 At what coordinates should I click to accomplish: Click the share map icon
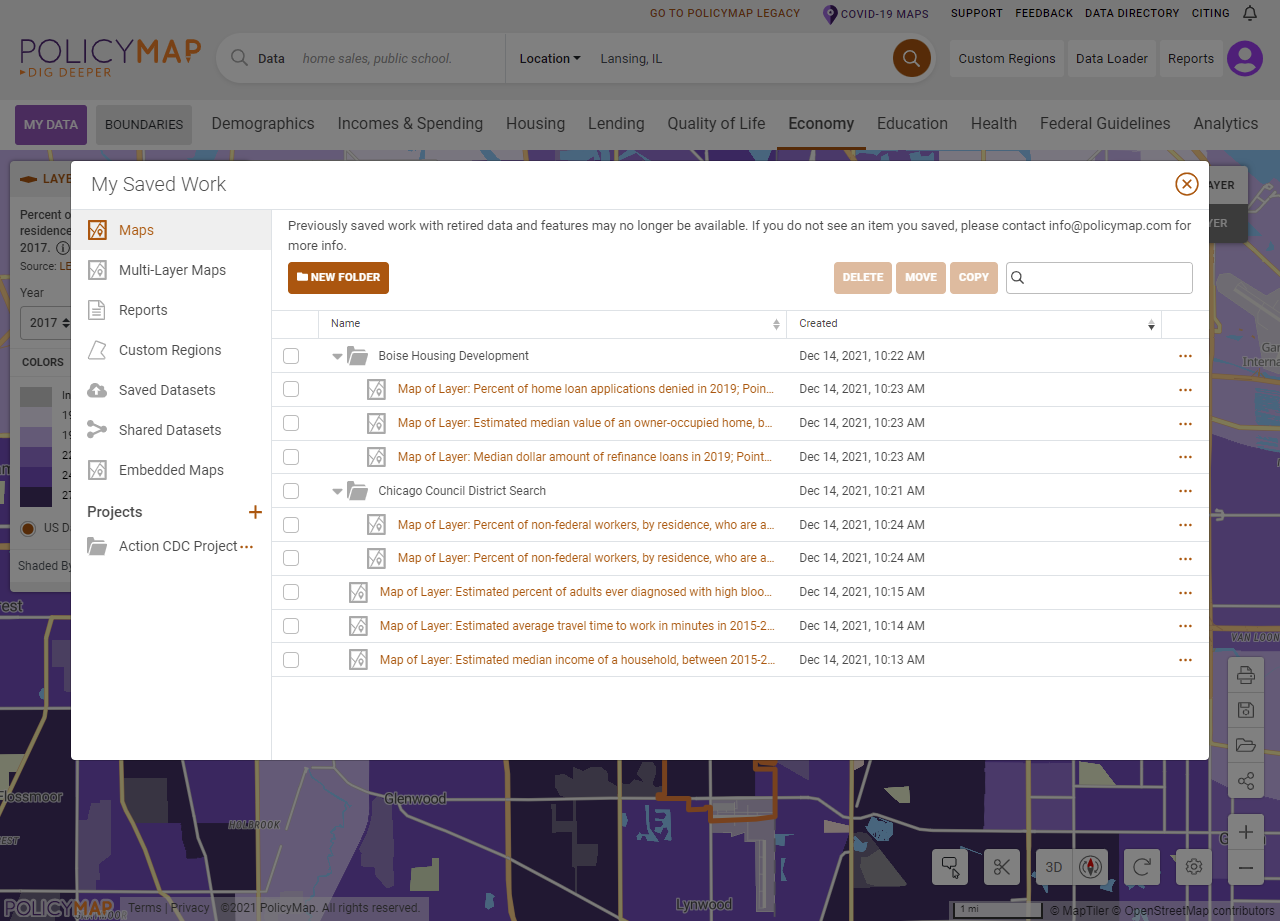pyautogui.click(x=1245, y=781)
